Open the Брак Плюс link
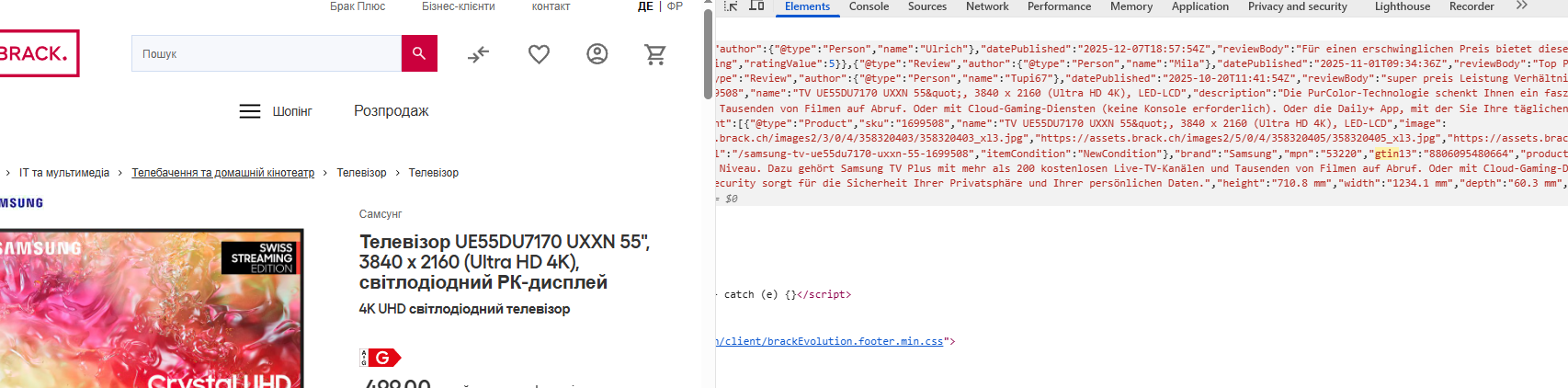Viewport: 1568px width, 388px height. click(x=358, y=6)
